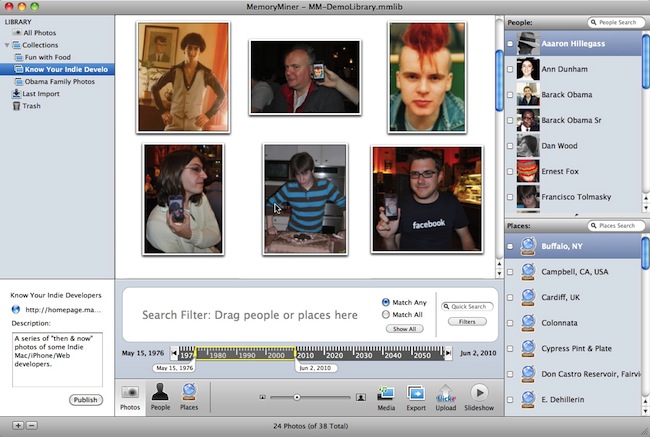Open the Places Search field dropdown
This screenshot has height=437, width=650.
[x=594, y=226]
